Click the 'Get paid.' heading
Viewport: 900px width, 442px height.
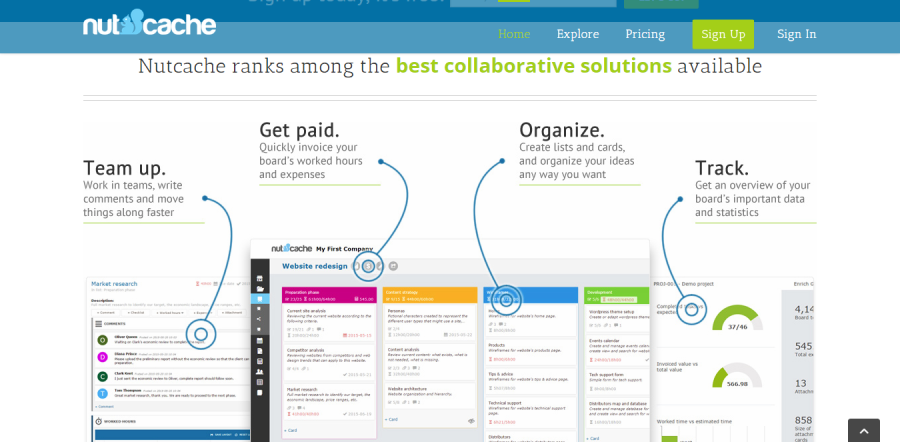[299, 130]
